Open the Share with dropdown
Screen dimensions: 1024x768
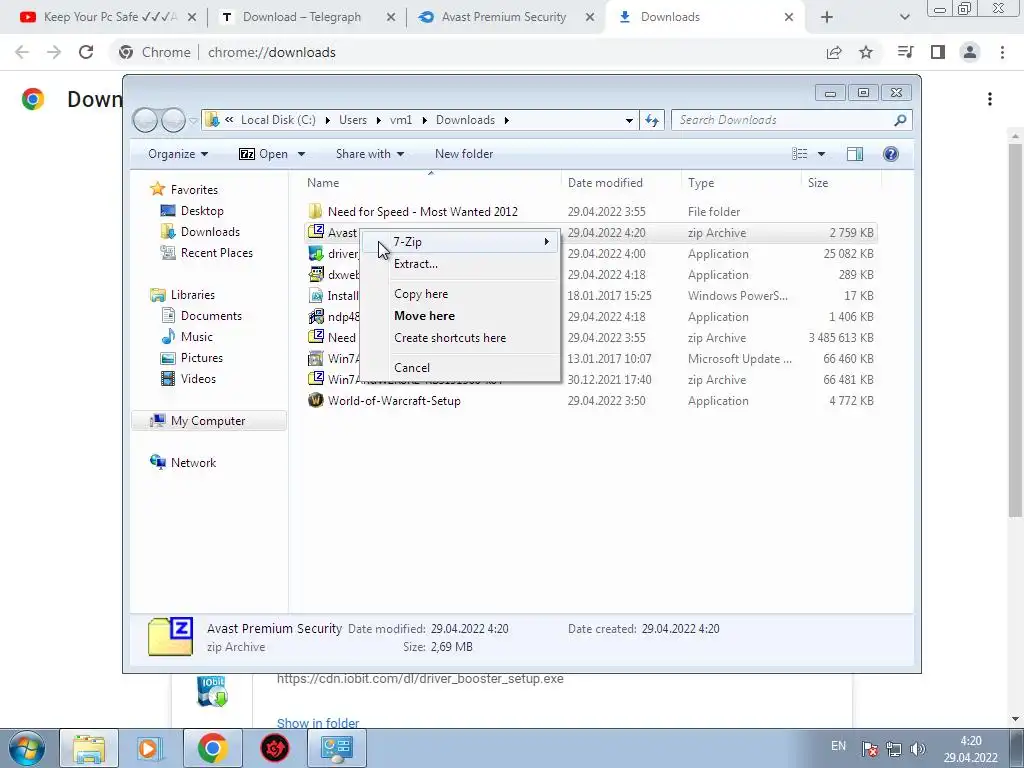pyautogui.click(x=370, y=154)
